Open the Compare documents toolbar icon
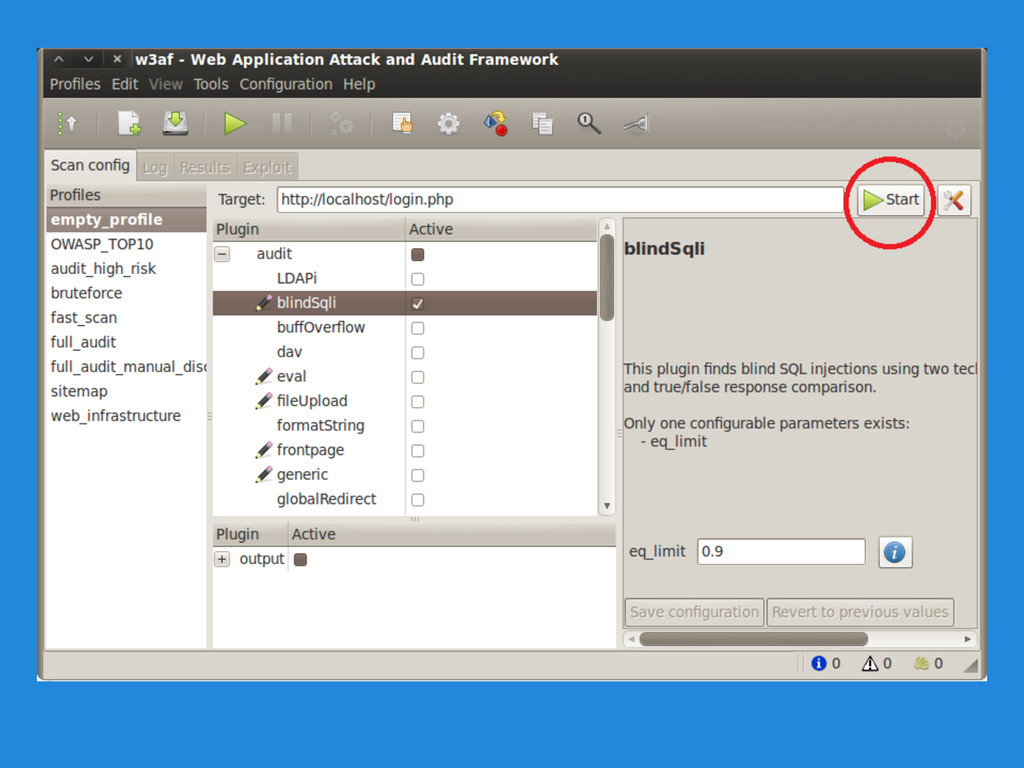1024x768 pixels. click(542, 123)
